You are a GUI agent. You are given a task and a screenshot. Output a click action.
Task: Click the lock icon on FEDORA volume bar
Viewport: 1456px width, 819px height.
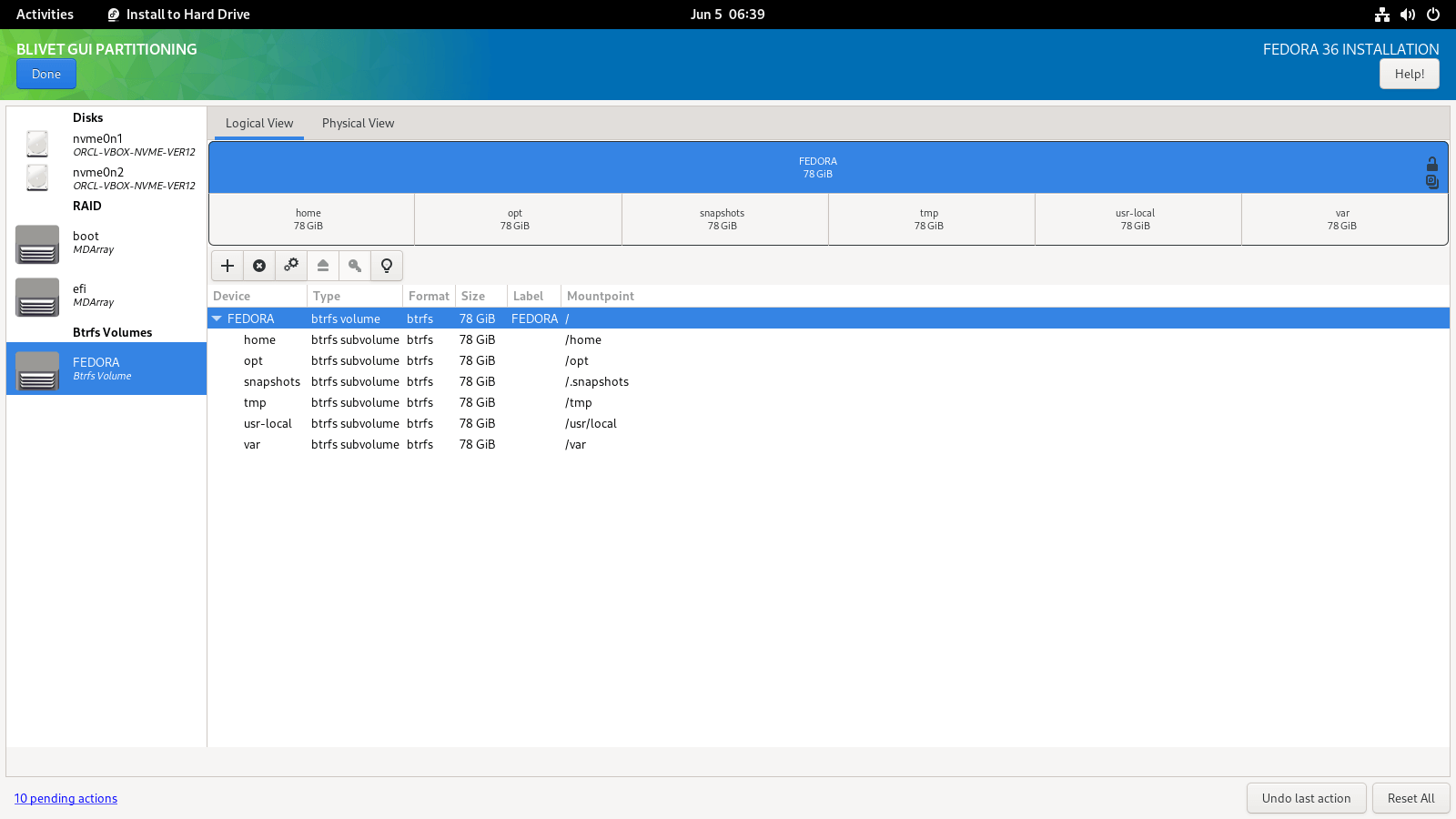pyautogui.click(x=1432, y=164)
